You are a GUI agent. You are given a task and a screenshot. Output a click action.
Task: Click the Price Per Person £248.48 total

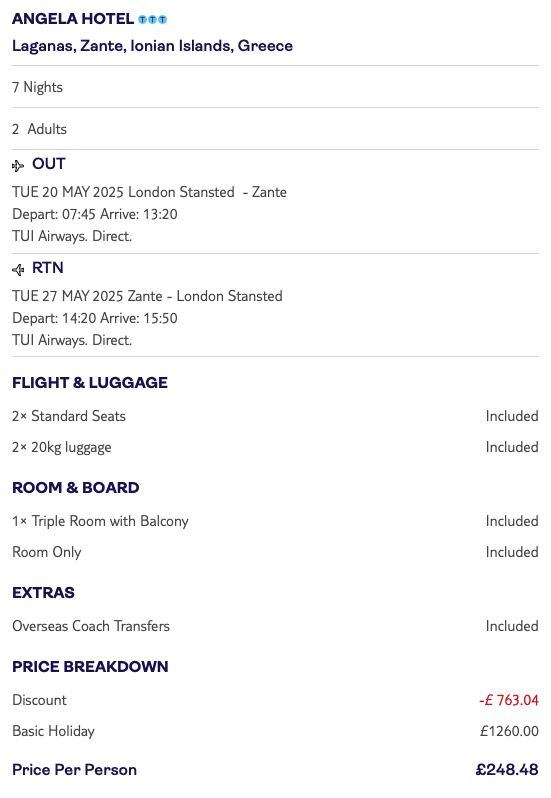[x=507, y=770]
